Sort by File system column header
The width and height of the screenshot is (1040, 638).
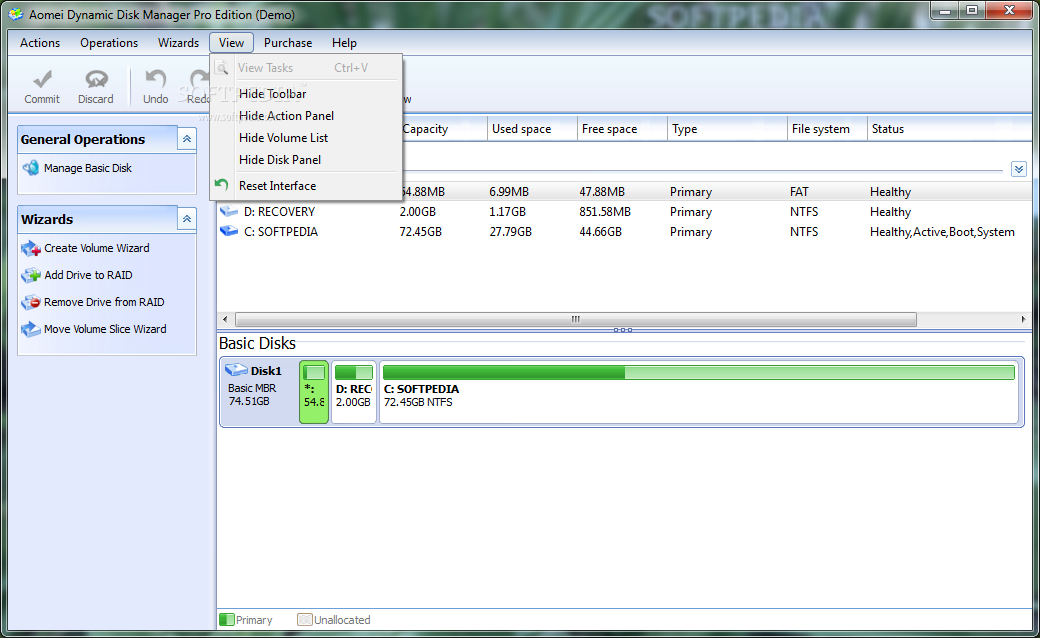pos(827,129)
